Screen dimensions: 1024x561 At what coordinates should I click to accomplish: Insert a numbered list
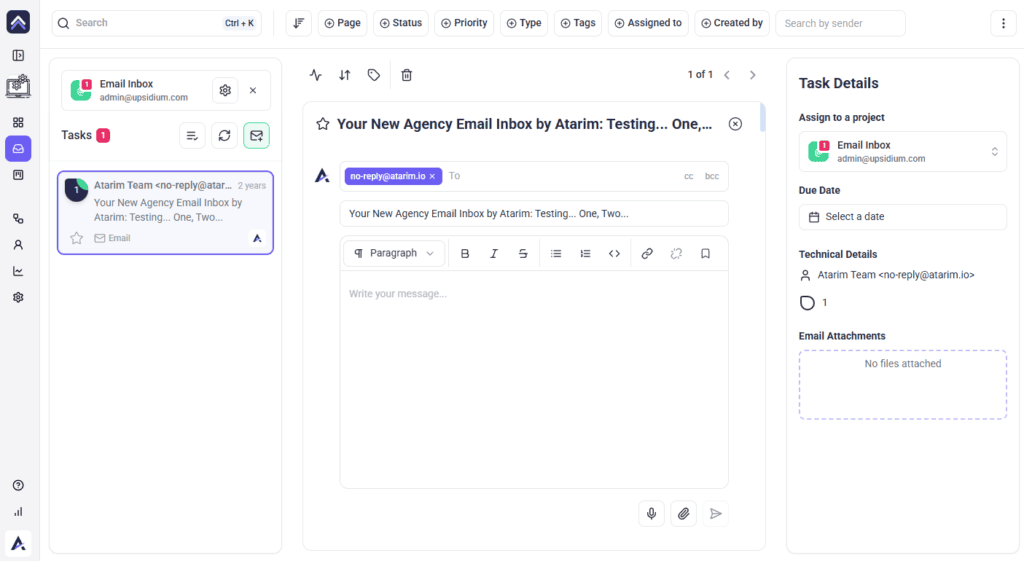coord(585,253)
